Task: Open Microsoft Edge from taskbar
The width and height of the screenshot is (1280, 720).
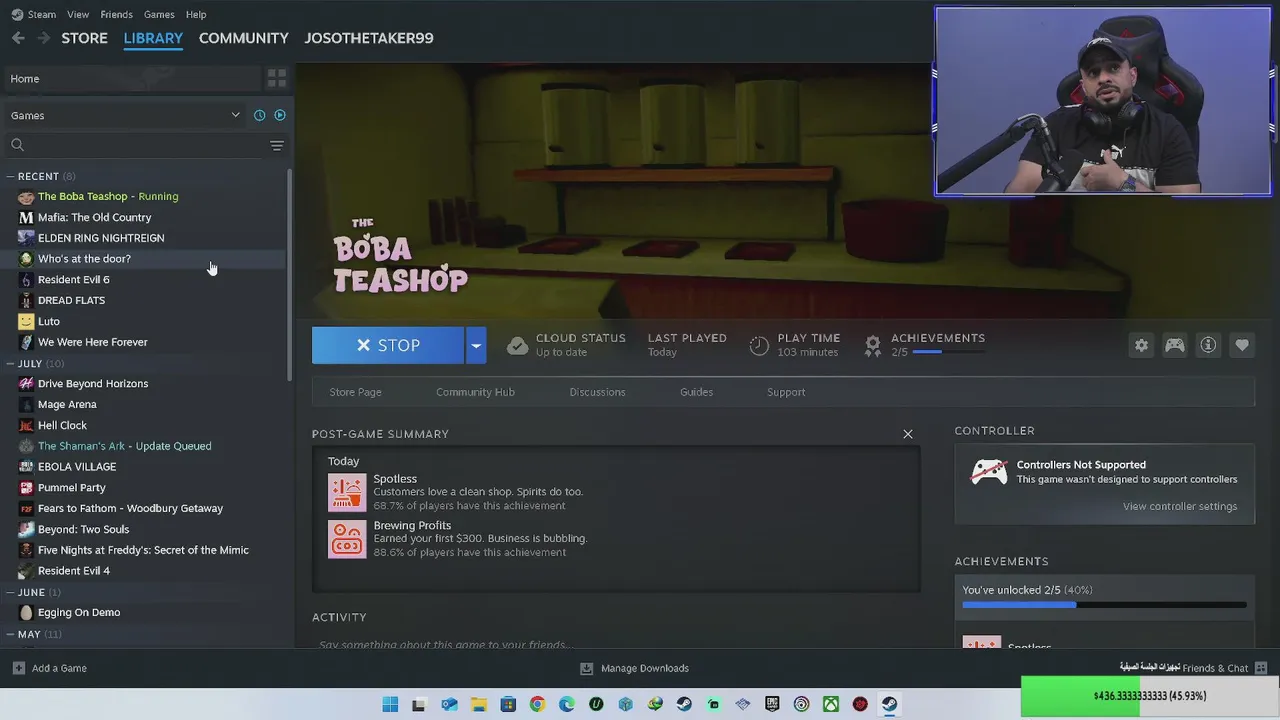Action: (567, 704)
